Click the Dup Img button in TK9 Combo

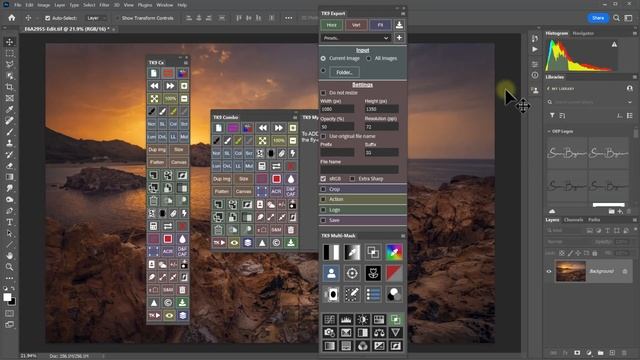point(222,179)
